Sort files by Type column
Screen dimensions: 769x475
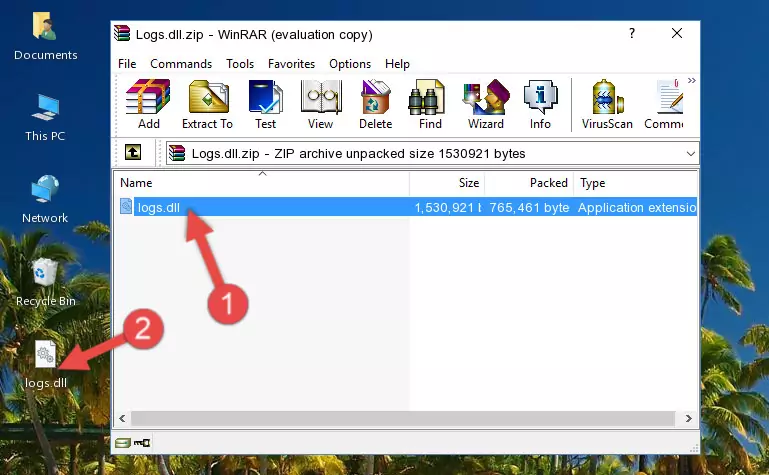635,183
